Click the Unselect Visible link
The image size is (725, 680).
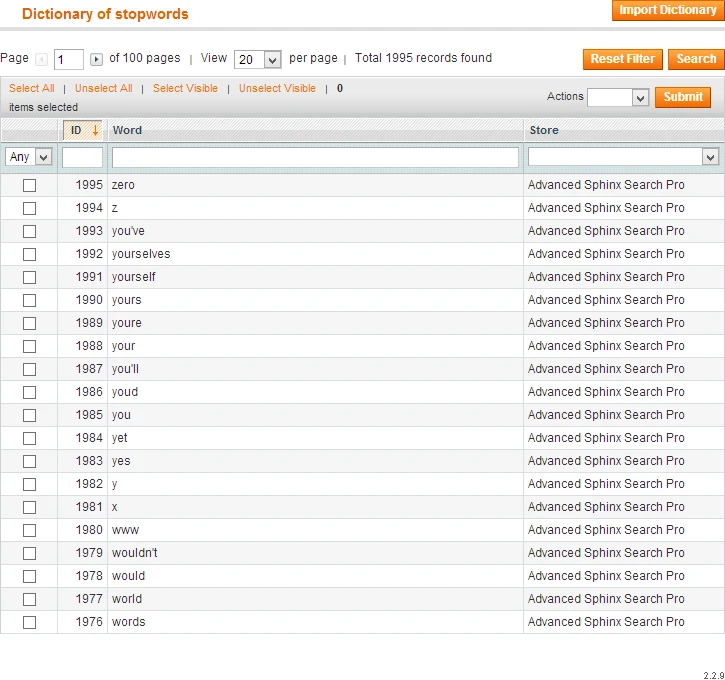pyautogui.click(x=277, y=88)
